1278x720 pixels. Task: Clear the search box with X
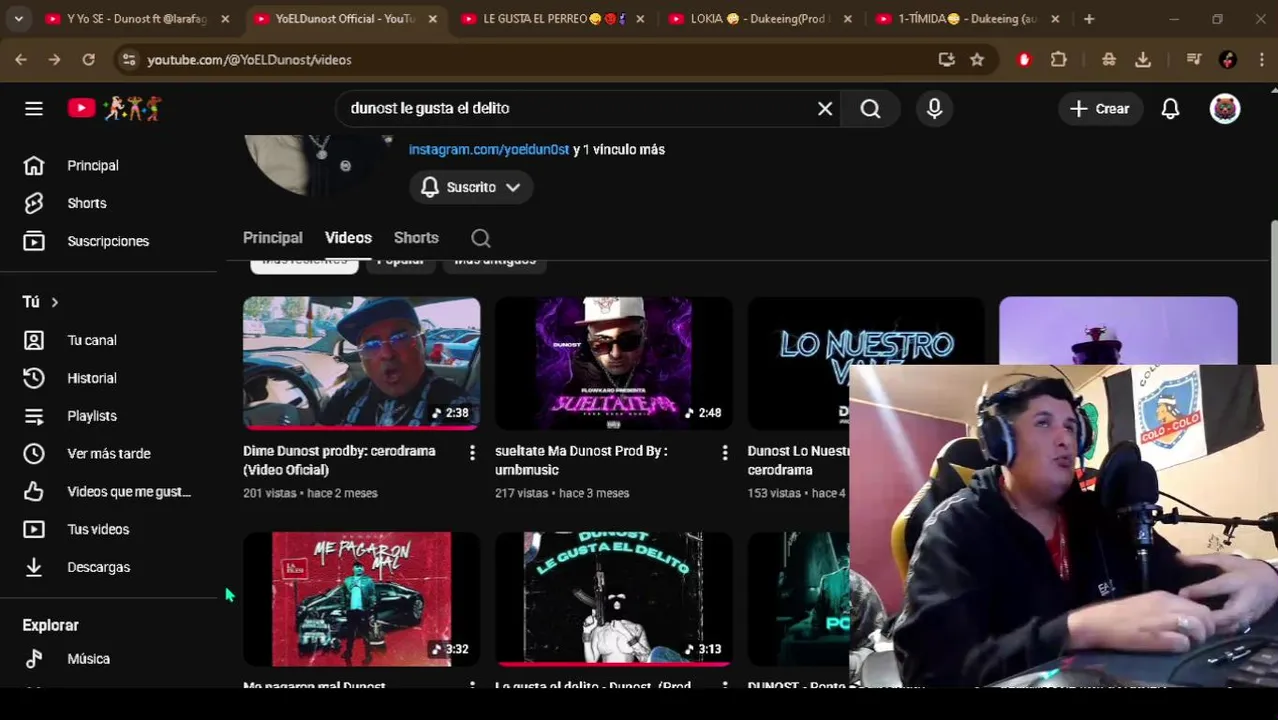click(825, 109)
